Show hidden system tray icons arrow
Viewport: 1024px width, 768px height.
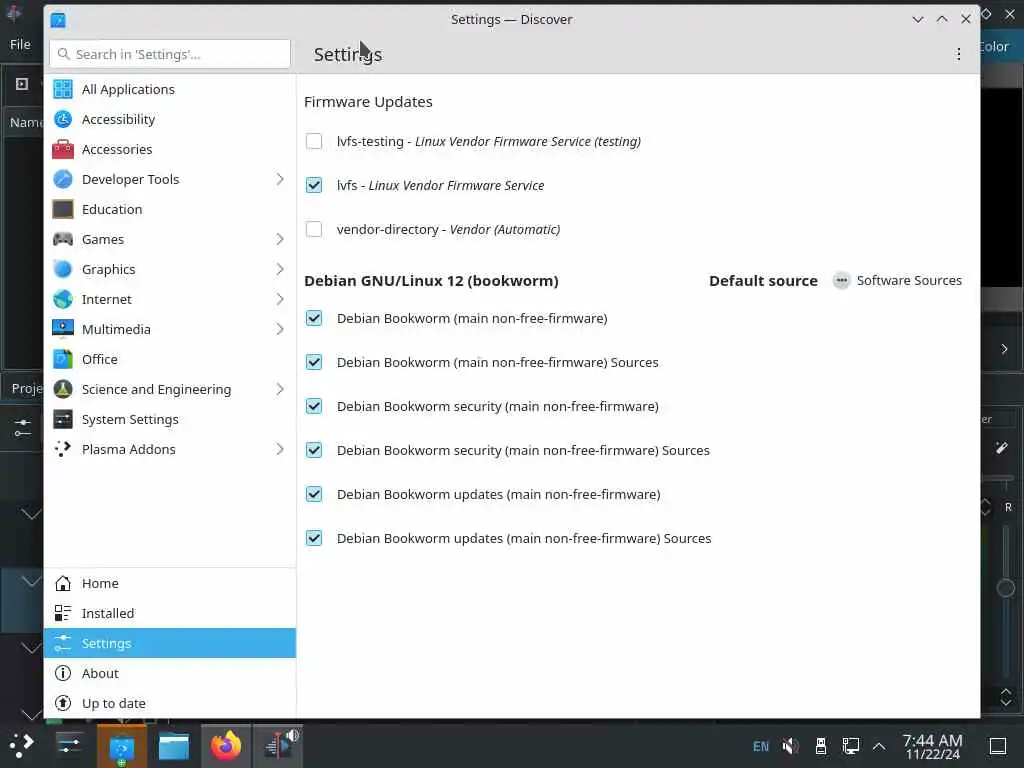879,746
